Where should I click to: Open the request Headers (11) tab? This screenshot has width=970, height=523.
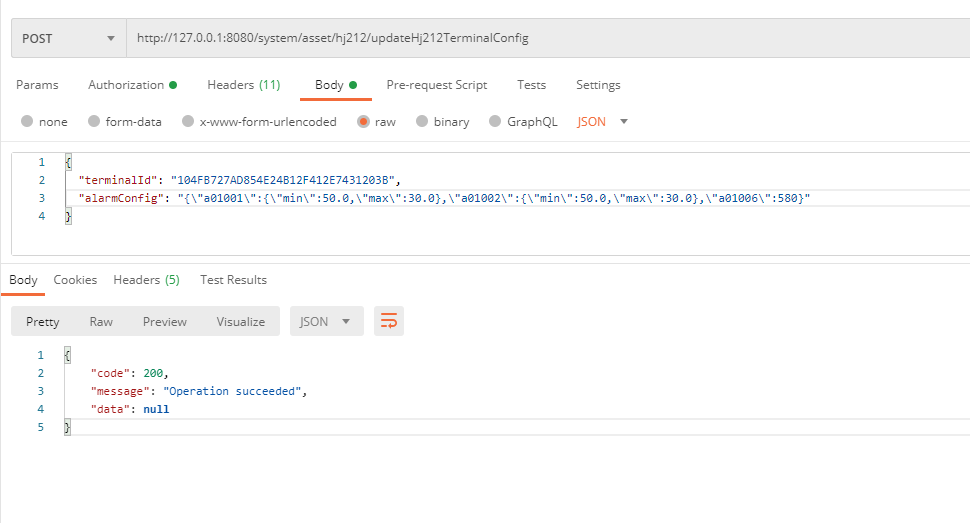[243, 85]
